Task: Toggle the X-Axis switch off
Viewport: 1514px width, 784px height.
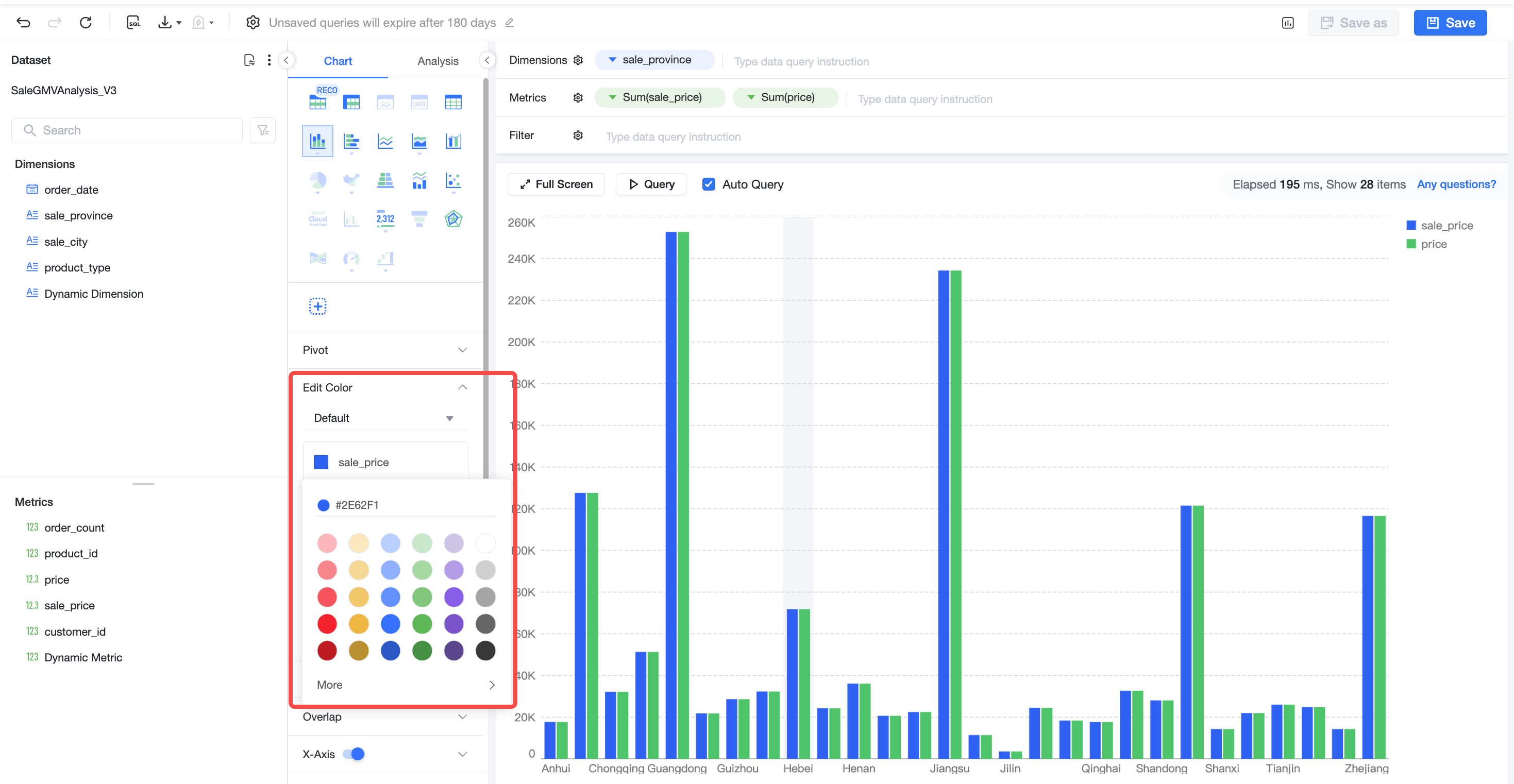Action: click(x=354, y=754)
